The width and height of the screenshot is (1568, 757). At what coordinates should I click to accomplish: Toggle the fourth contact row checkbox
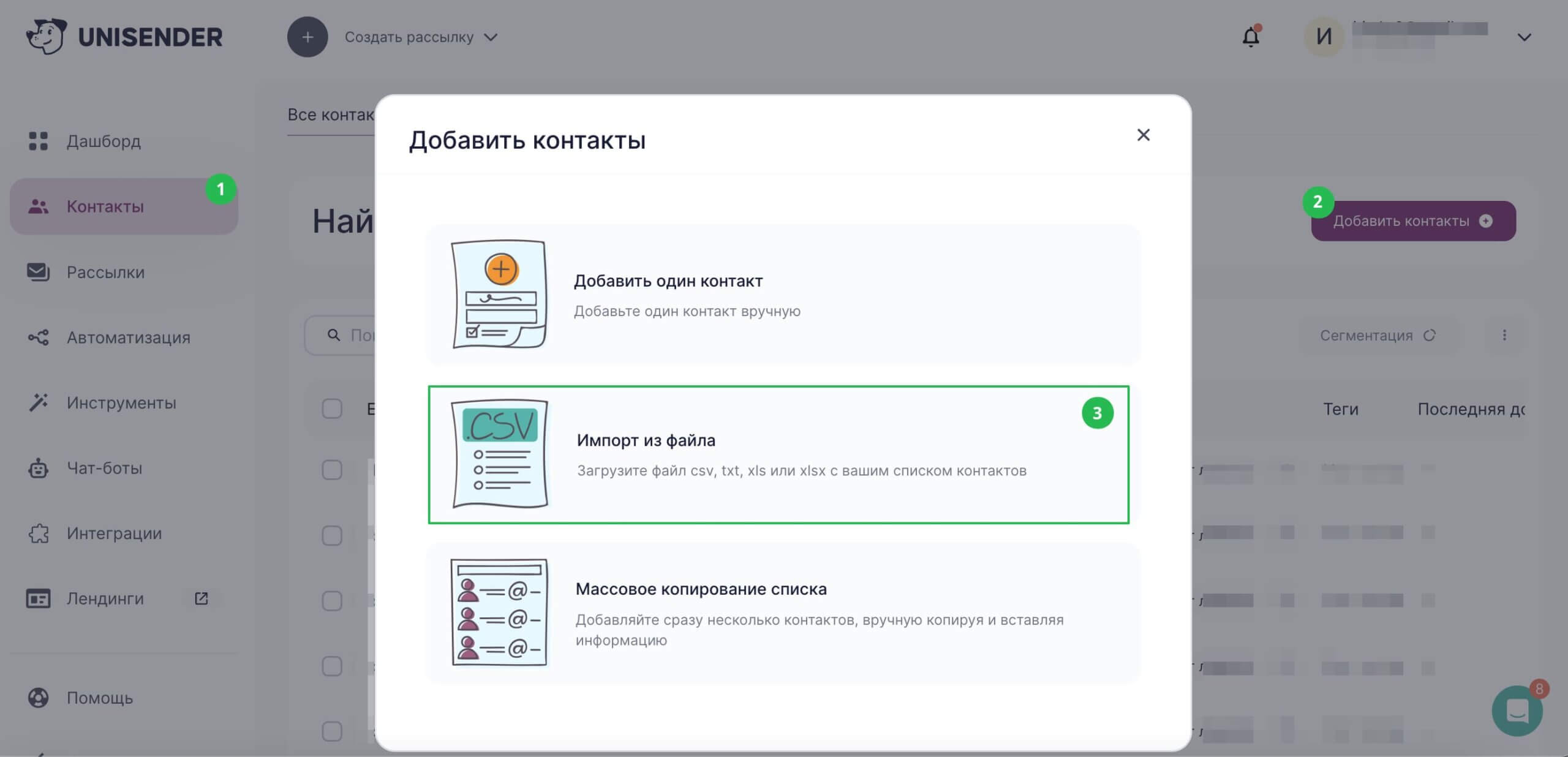pyautogui.click(x=332, y=666)
